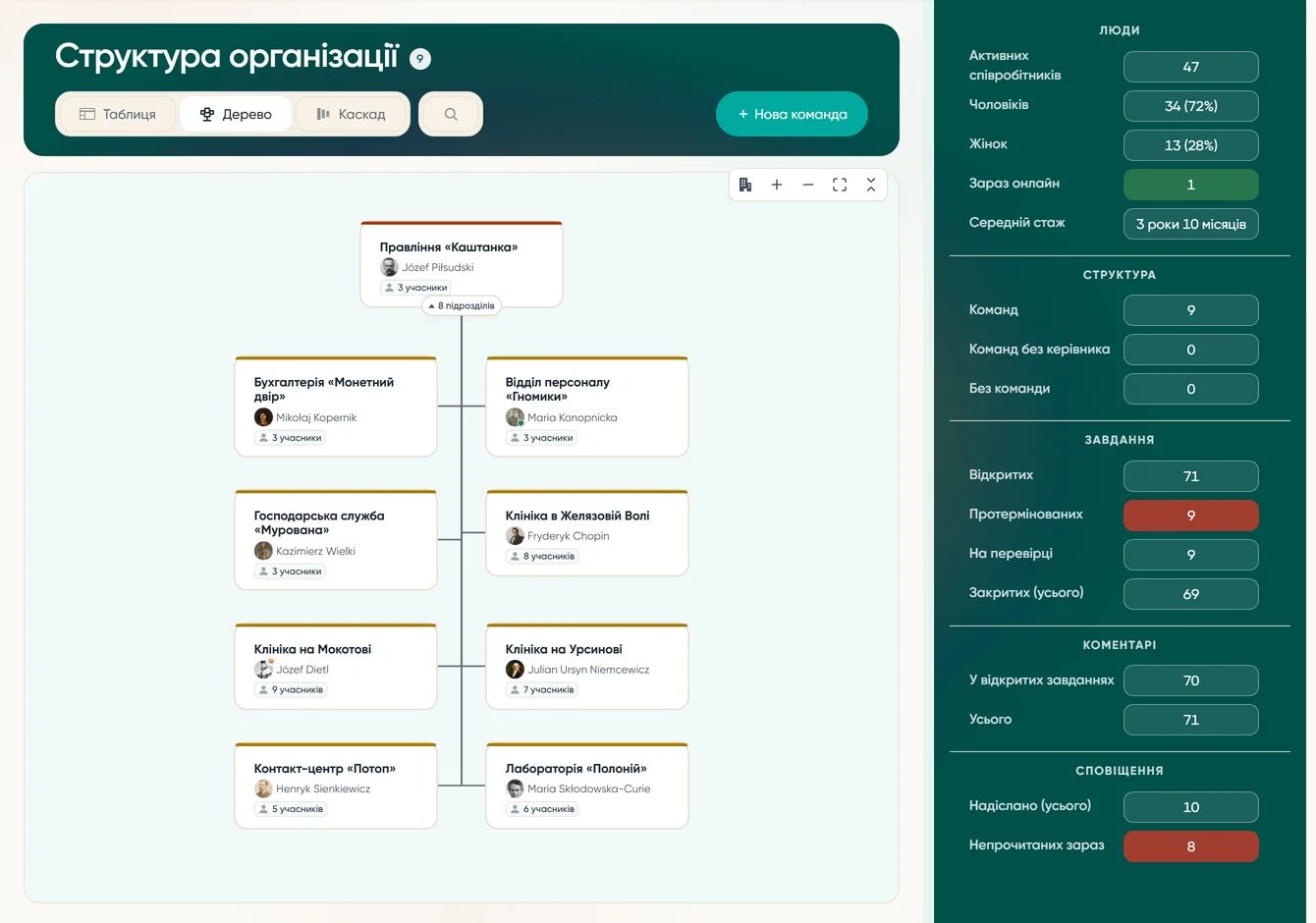Click Kazimierz Wielki's avatar

tap(263, 551)
